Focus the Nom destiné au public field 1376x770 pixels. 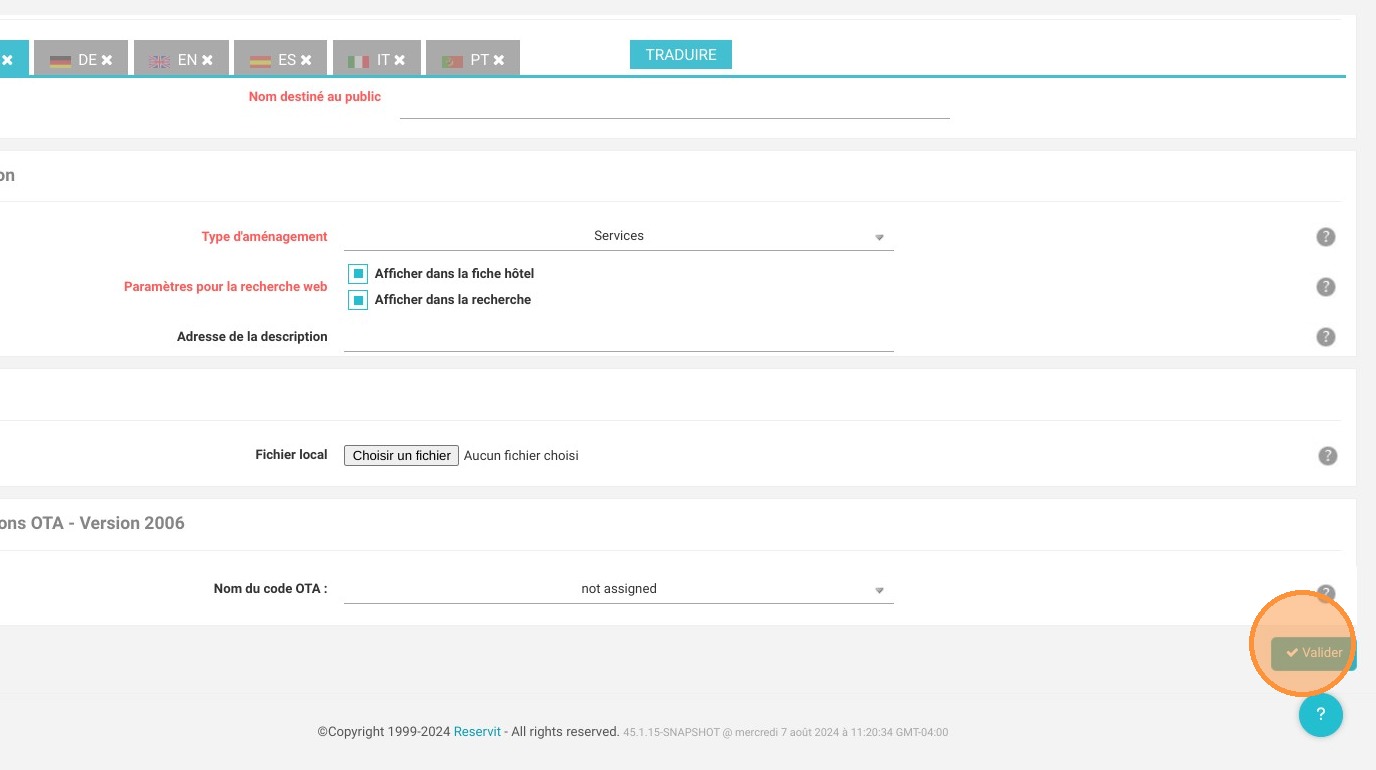(674, 103)
